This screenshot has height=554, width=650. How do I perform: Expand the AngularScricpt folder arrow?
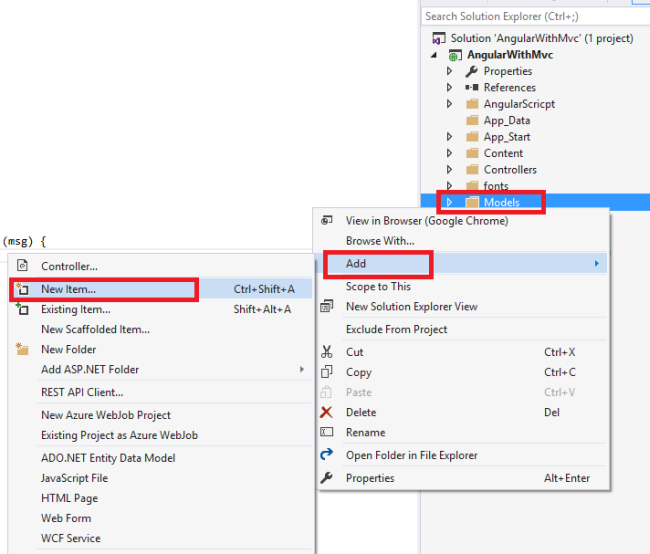click(449, 104)
